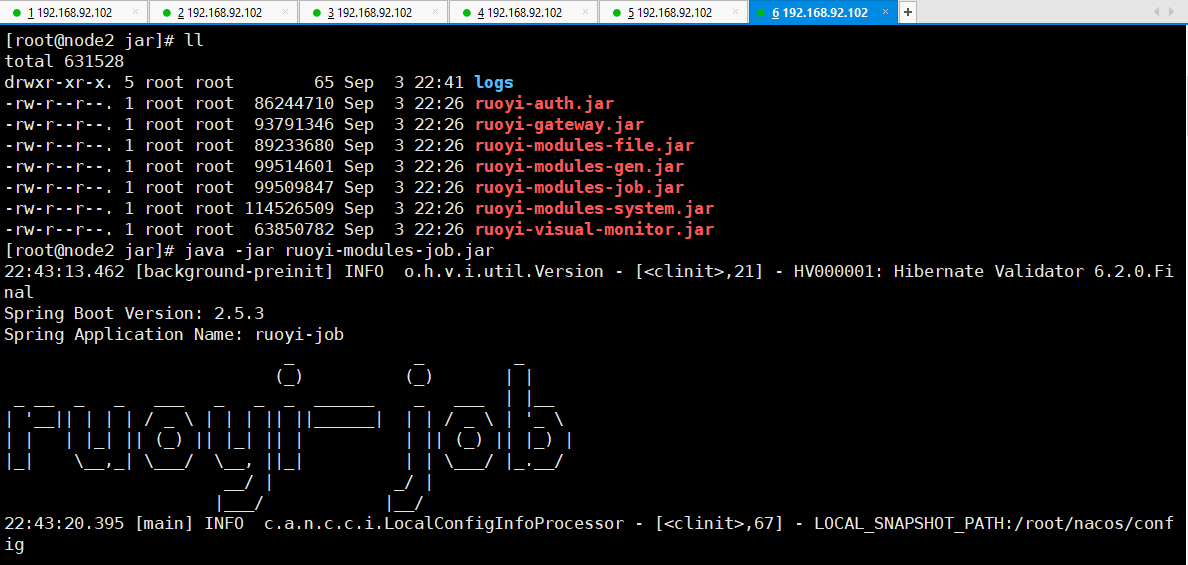Click the file name ruoyi-visual-monitor.jar

594,229
